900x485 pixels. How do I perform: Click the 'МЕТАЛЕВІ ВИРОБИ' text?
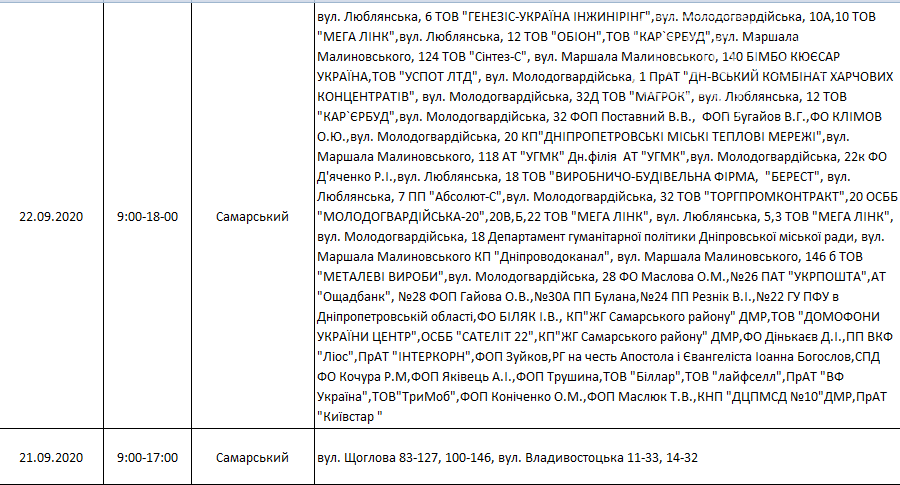(x=380, y=275)
